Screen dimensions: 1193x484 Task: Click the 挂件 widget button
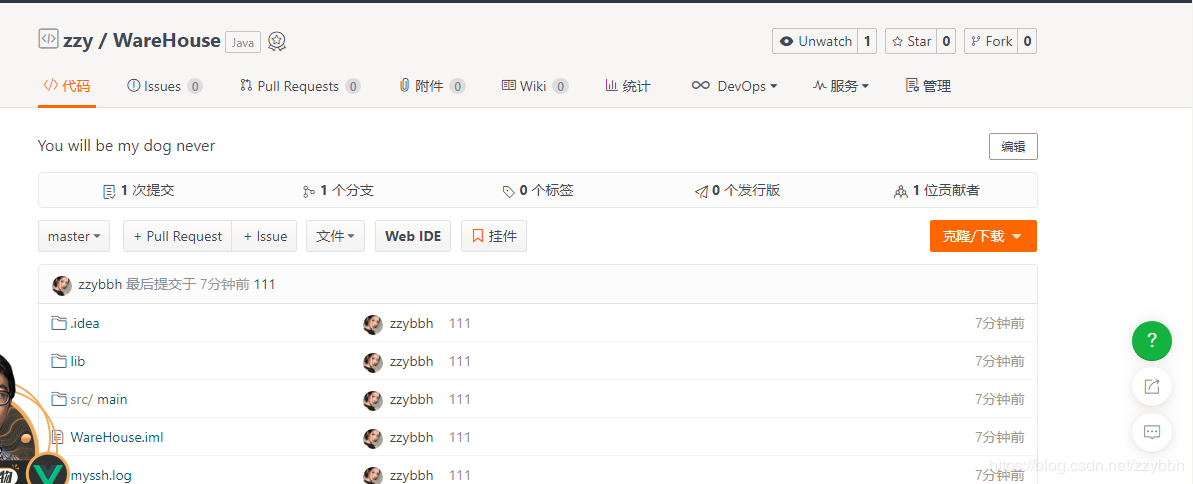tap(494, 236)
